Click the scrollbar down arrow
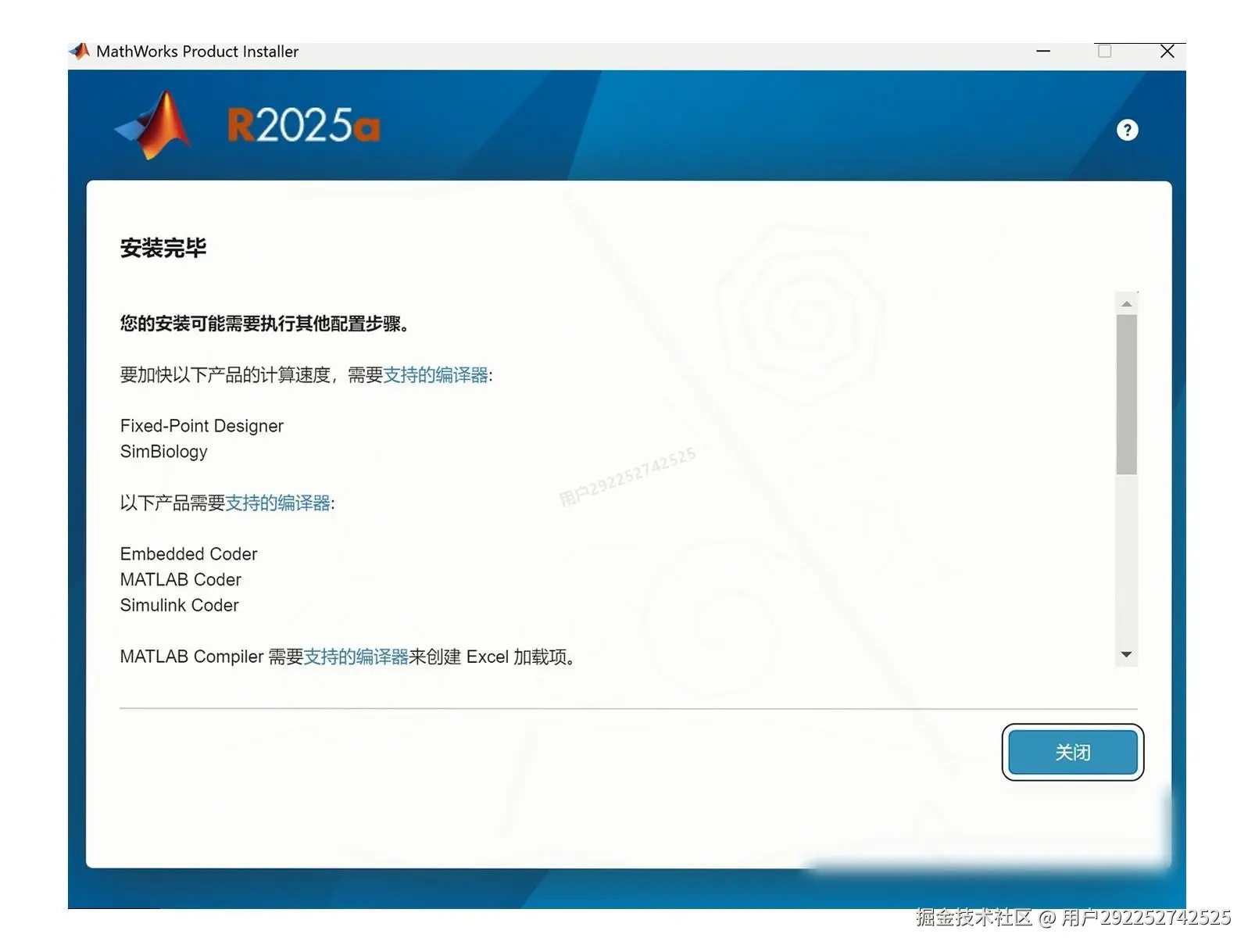1255x952 pixels. click(1125, 654)
